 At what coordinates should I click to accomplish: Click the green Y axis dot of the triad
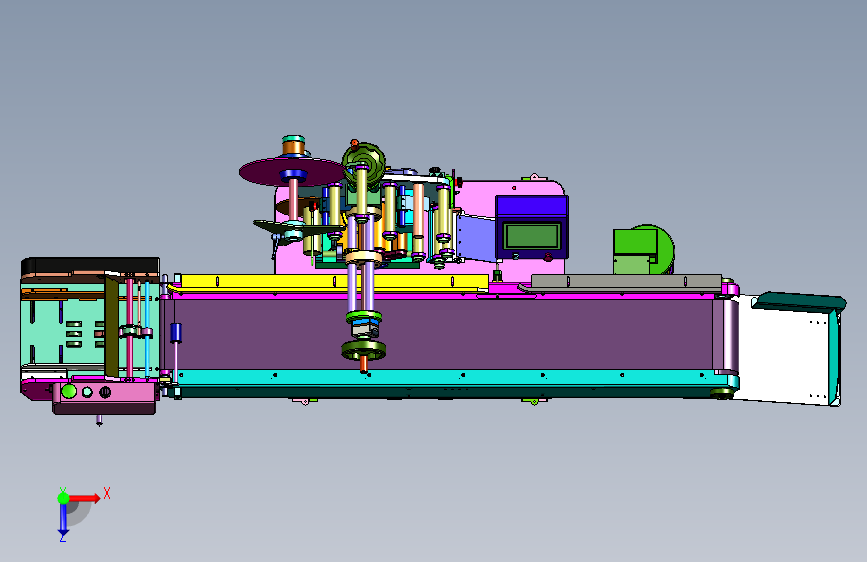[63, 498]
